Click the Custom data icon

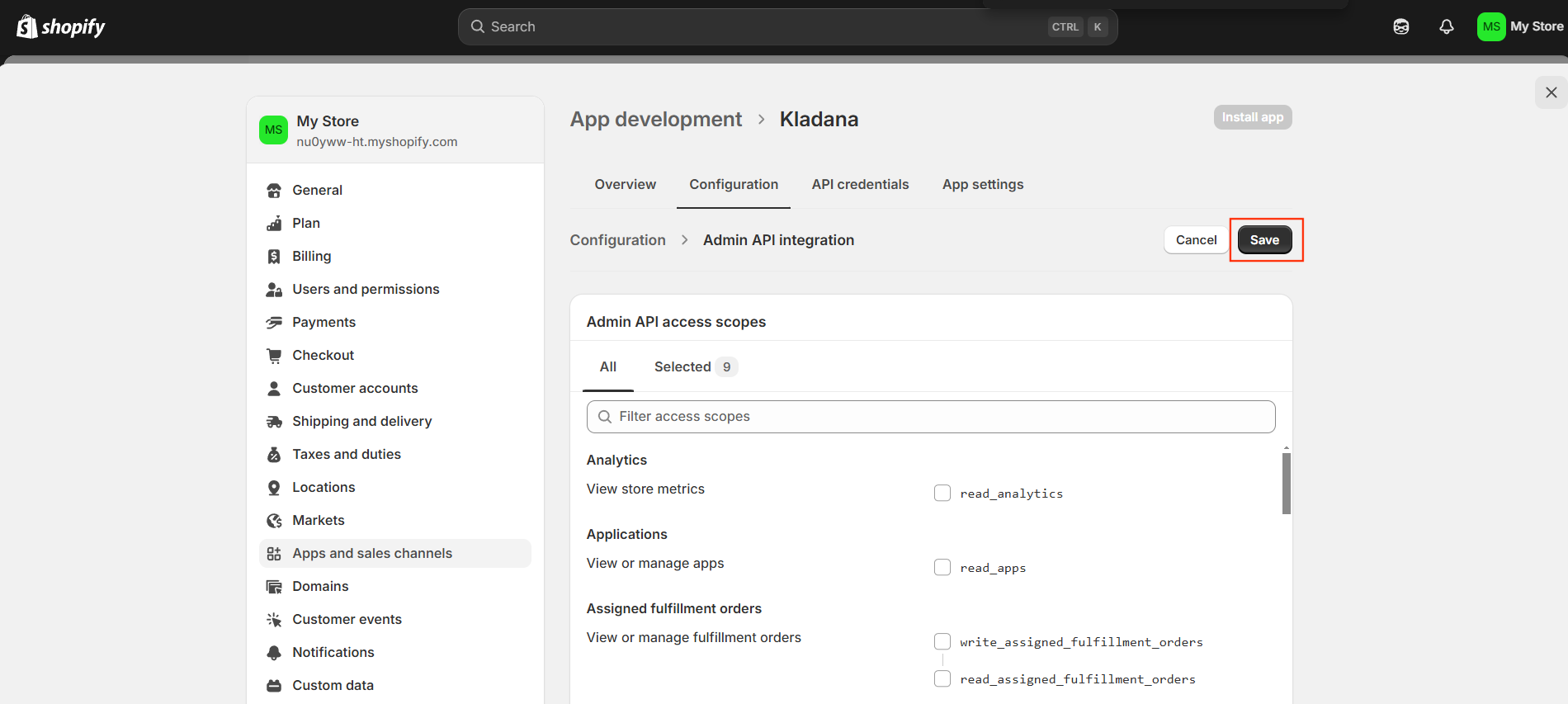click(274, 686)
